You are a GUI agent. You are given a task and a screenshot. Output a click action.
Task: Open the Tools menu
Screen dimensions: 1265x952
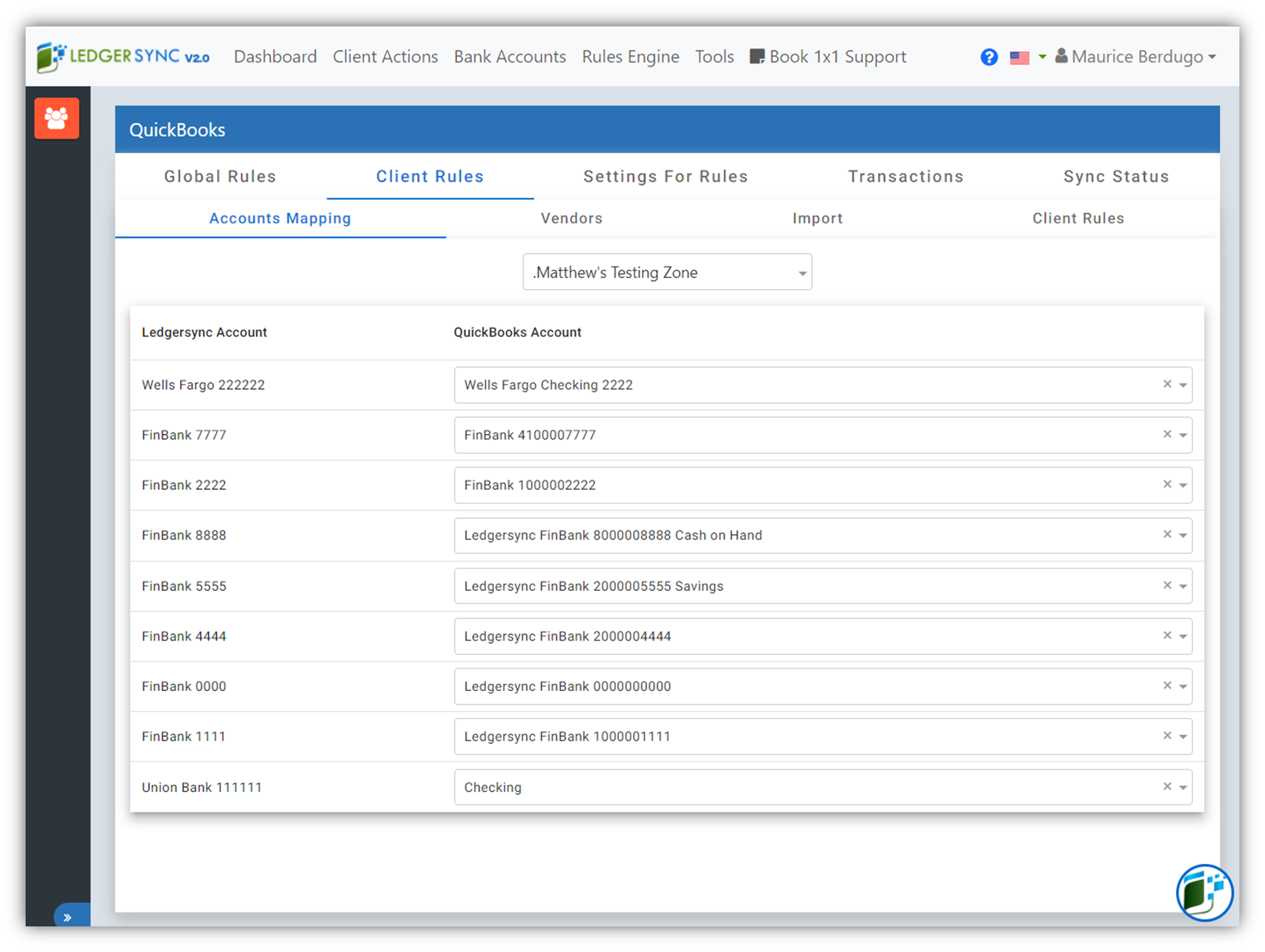pos(714,57)
